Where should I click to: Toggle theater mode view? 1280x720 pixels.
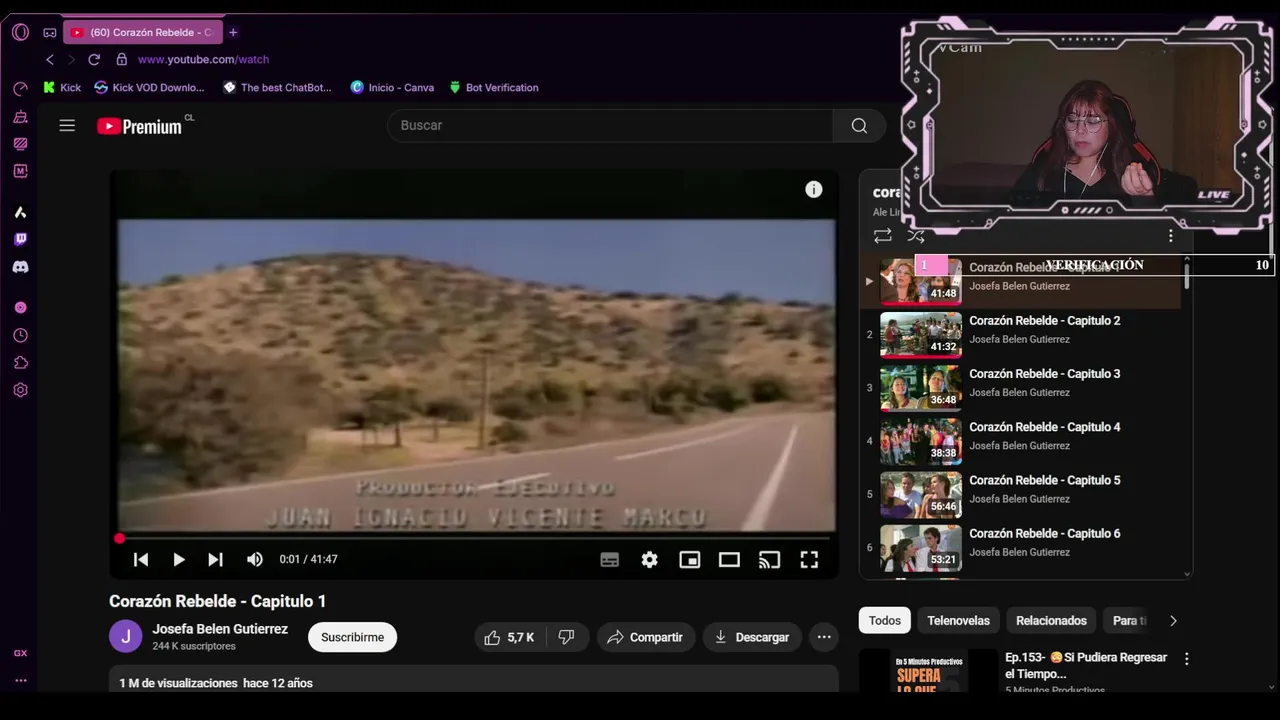click(x=729, y=560)
